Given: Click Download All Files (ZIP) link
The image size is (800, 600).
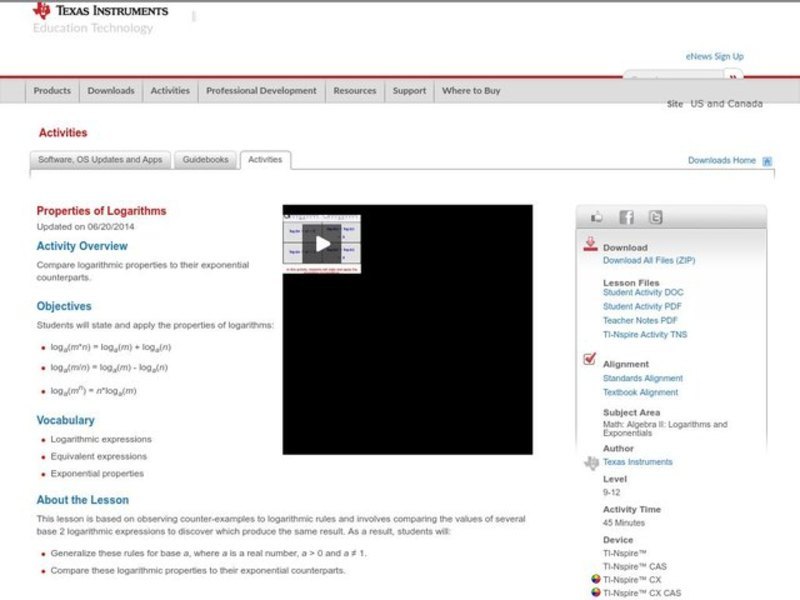Looking at the screenshot, I should 648,260.
